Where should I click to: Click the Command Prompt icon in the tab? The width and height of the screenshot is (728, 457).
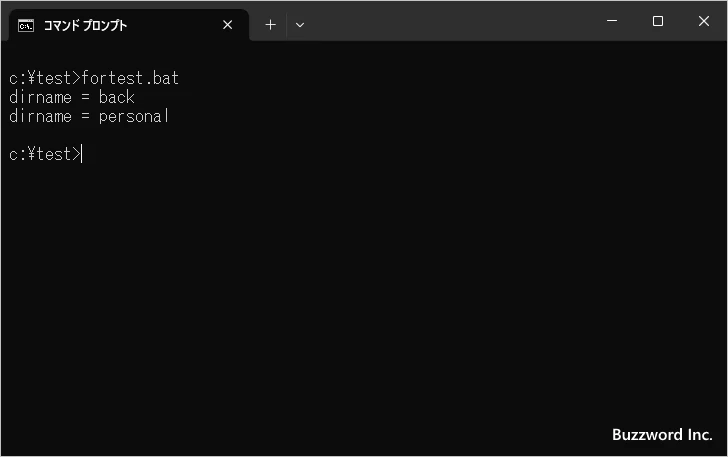[x=26, y=25]
